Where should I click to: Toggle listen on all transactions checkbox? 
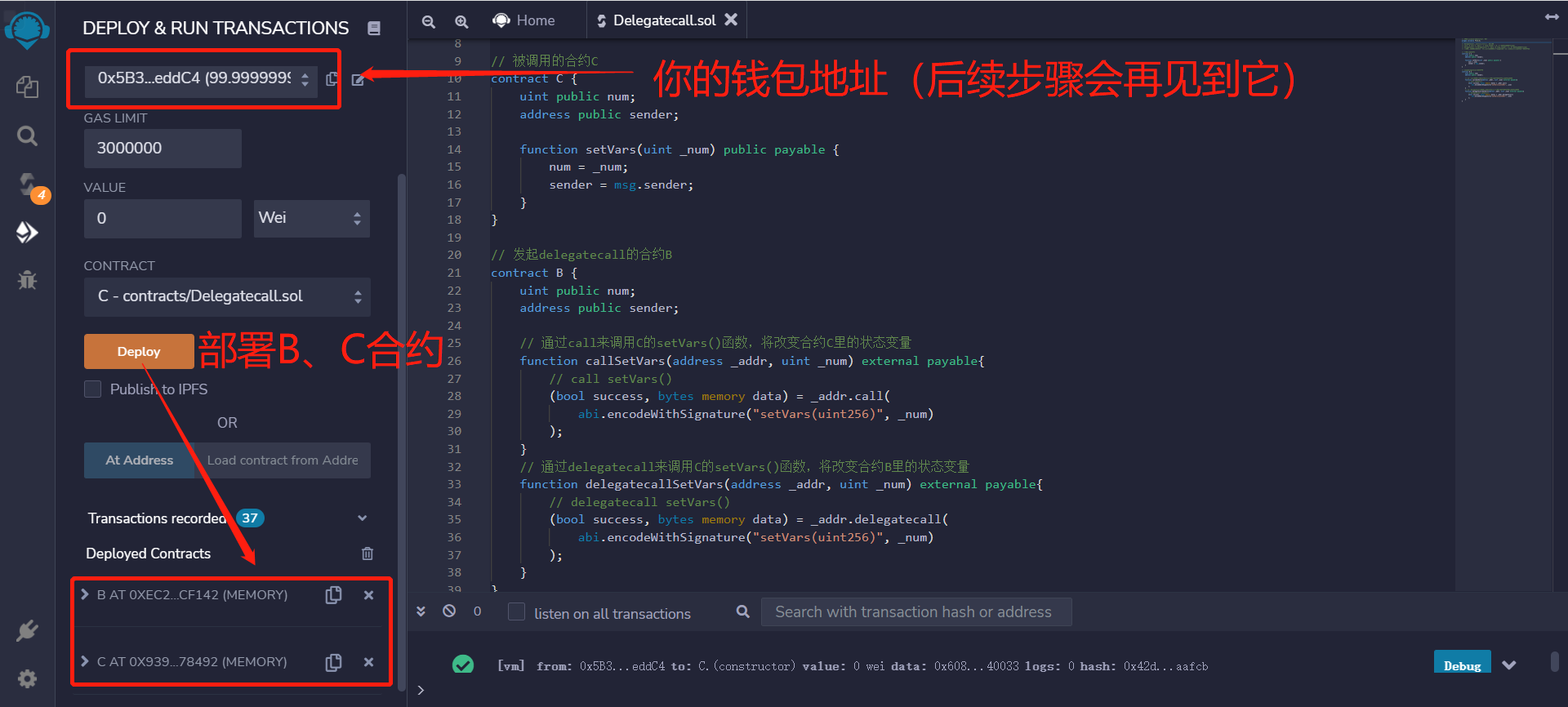click(x=516, y=612)
